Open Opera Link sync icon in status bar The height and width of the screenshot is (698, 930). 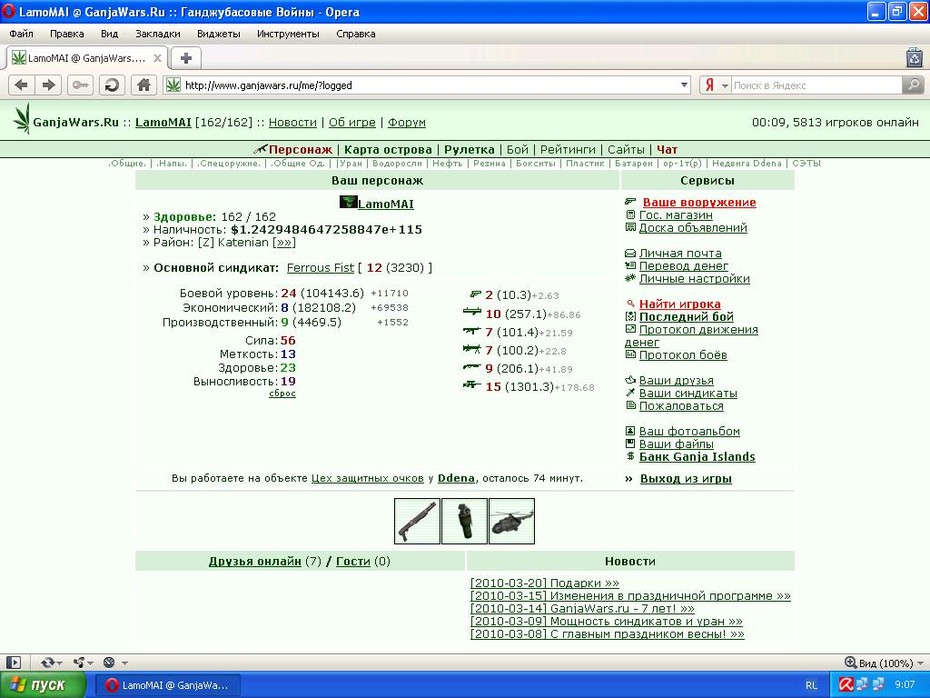[47, 662]
